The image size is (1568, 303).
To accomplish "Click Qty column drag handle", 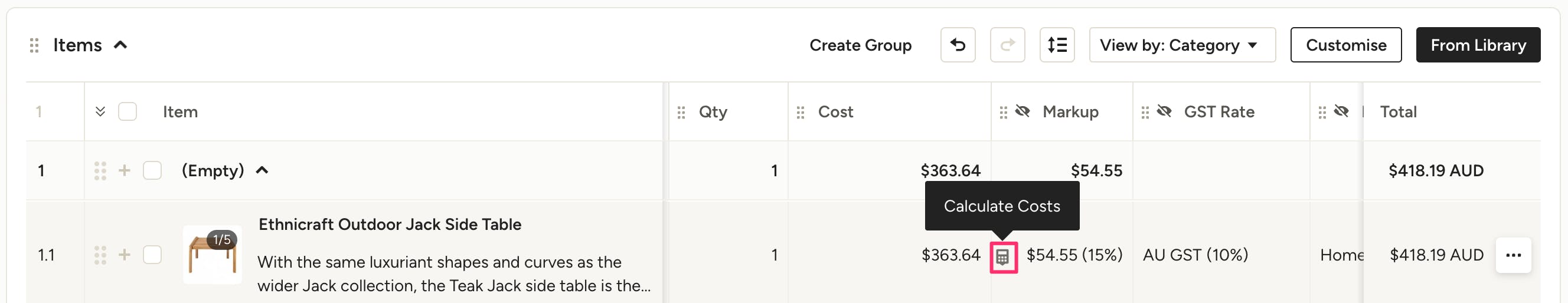I will click(x=681, y=113).
